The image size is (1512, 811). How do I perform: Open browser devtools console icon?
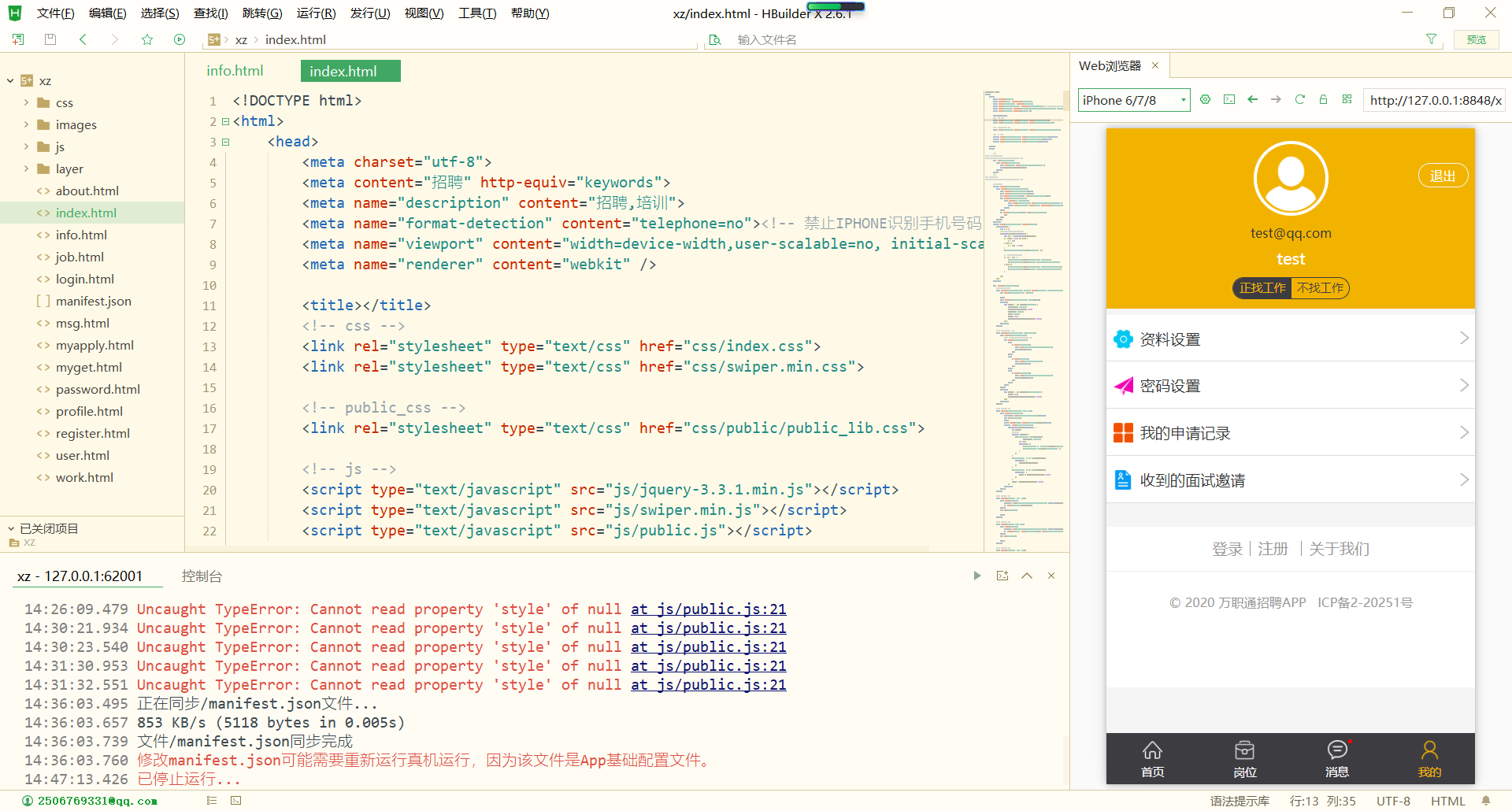(1228, 99)
